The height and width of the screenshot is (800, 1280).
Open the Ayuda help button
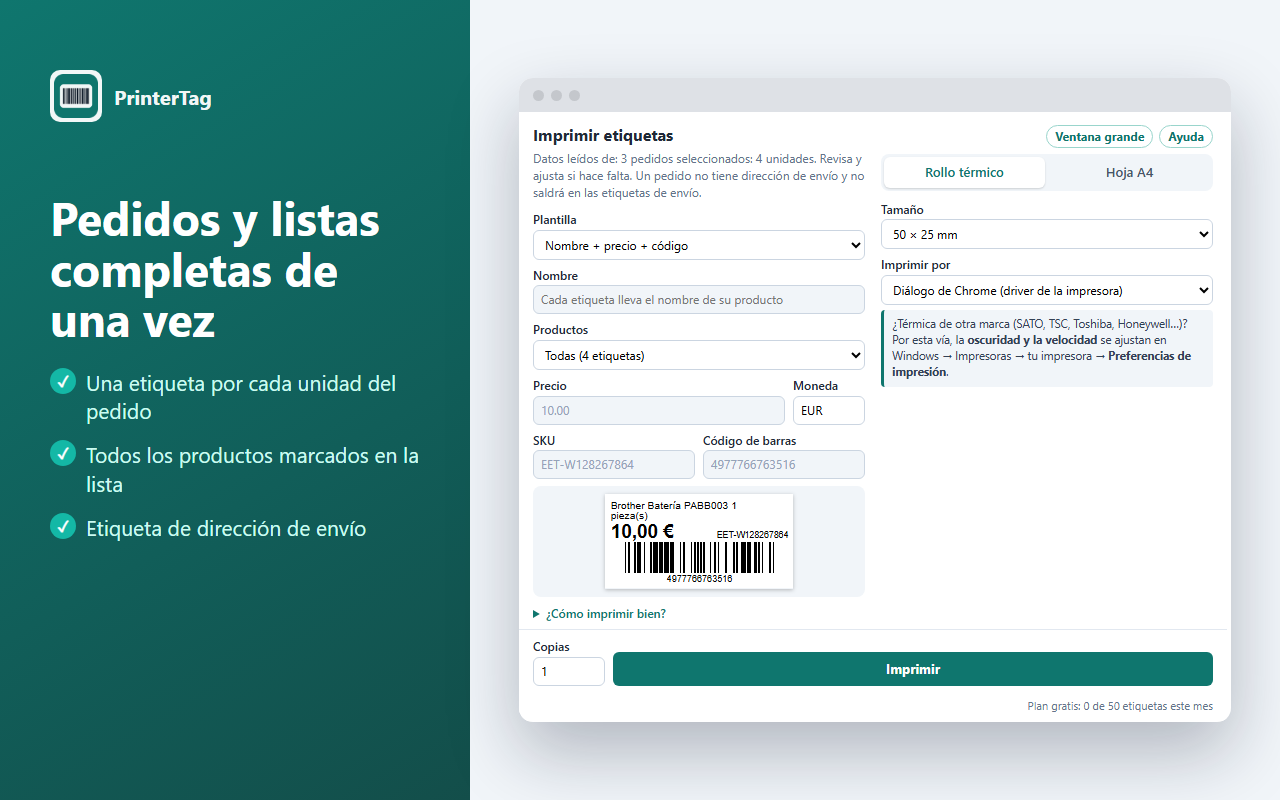click(x=1186, y=137)
